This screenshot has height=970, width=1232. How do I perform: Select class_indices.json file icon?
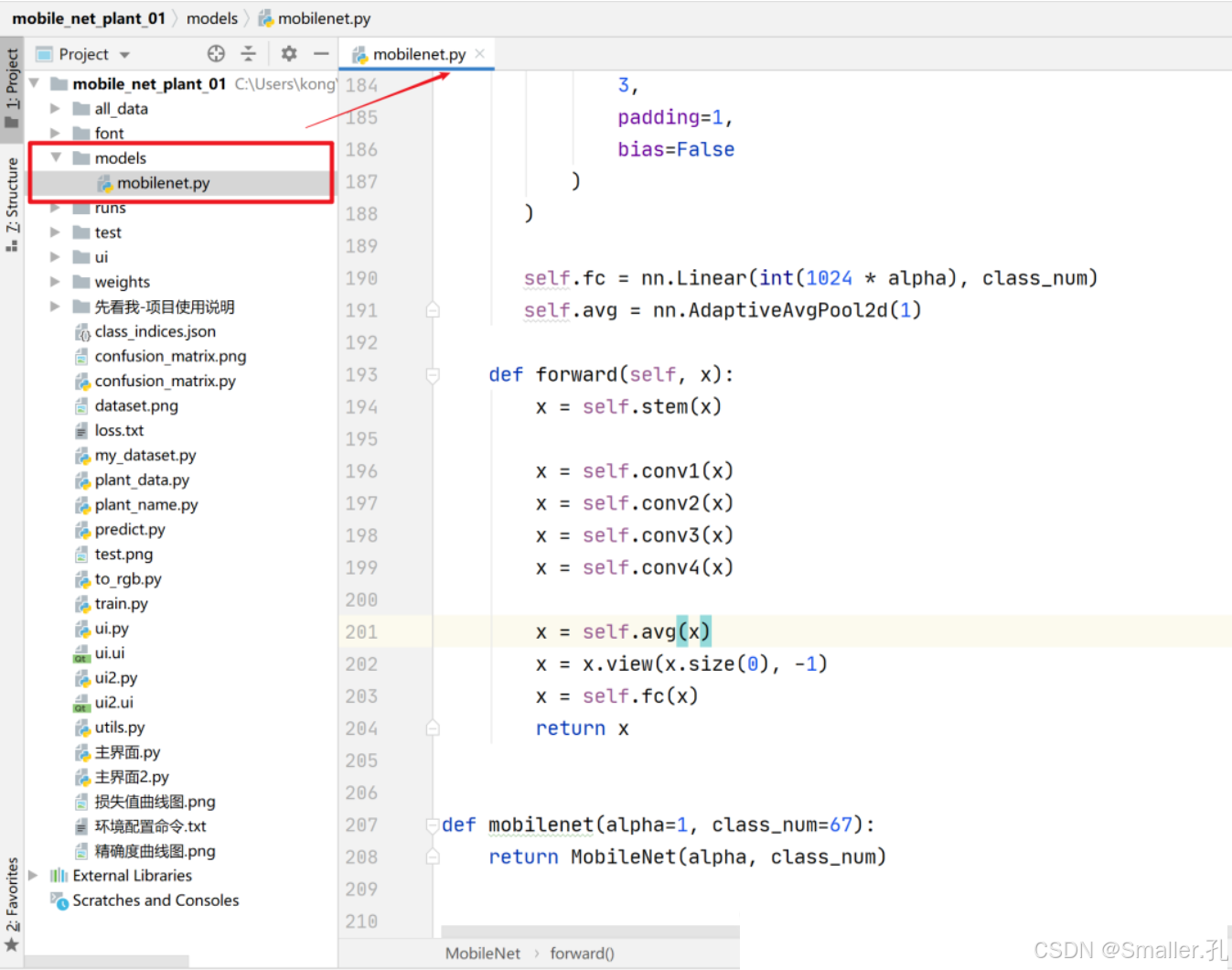coord(82,332)
